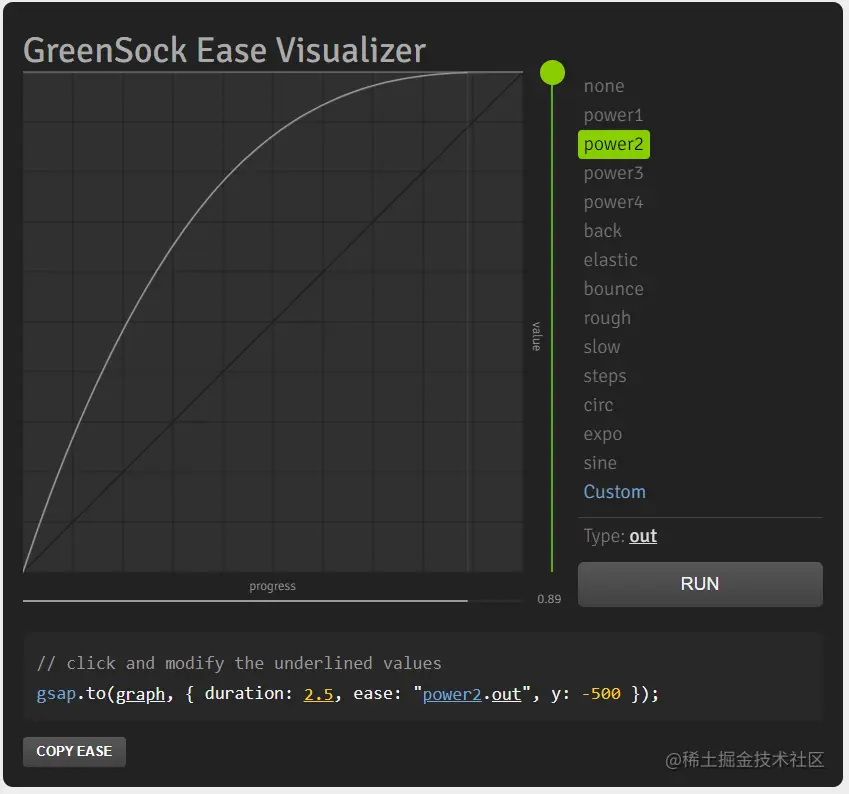Click the ease curve graph area
The width and height of the screenshot is (849, 794).
pyautogui.click(x=273, y=322)
